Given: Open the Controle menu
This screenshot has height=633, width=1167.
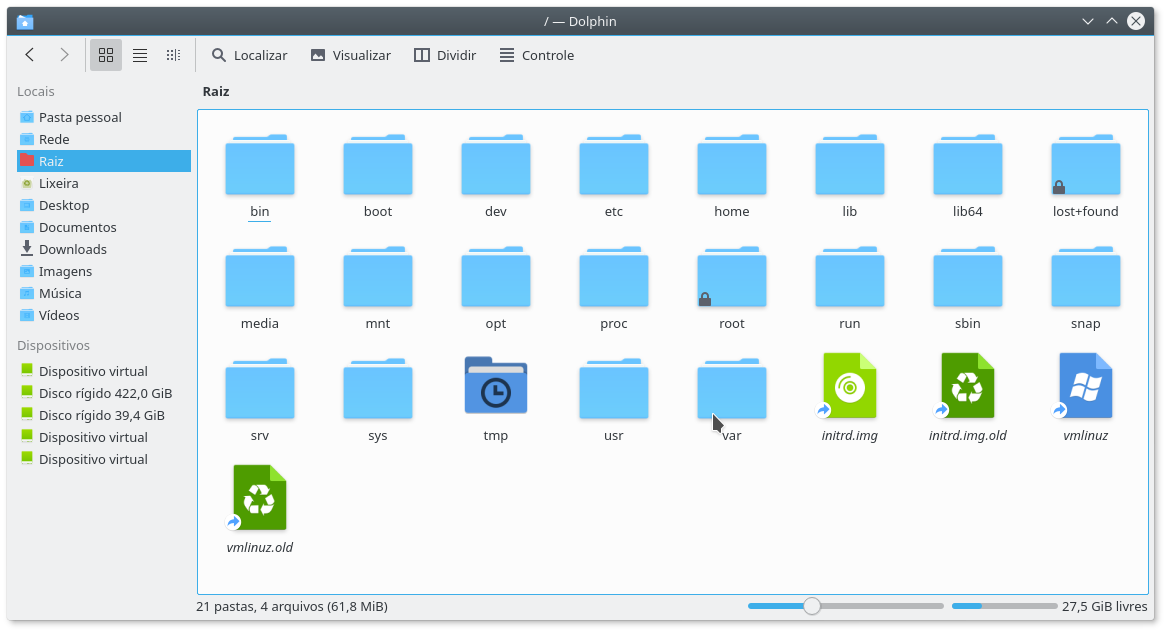Looking at the screenshot, I should click(x=536, y=55).
